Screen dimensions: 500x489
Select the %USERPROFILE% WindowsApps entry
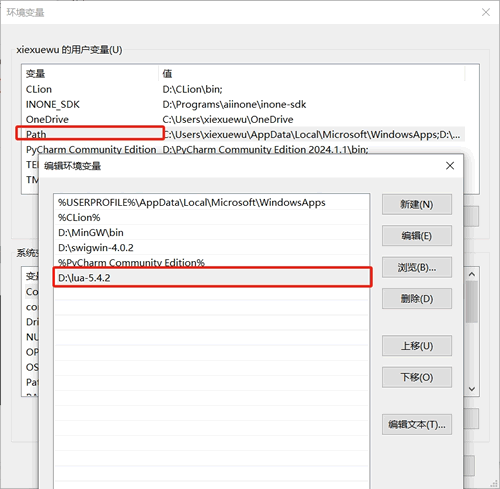tap(212, 203)
